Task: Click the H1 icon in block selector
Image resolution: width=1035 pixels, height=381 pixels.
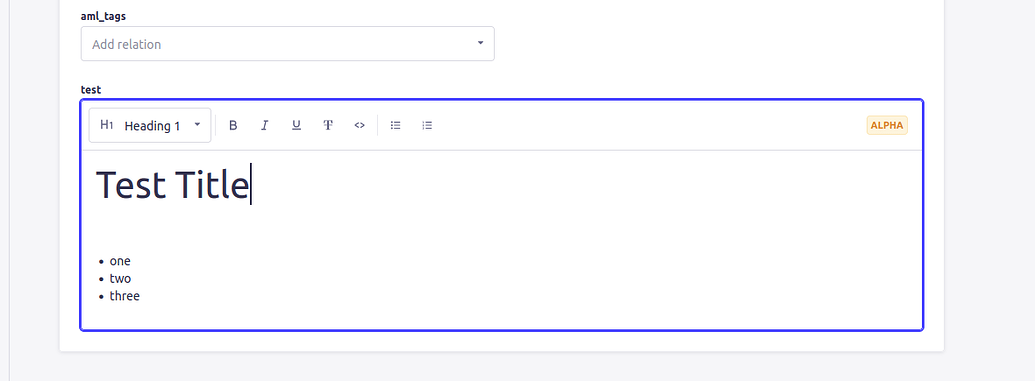Action: pyautogui.click(x=107, y=125)
